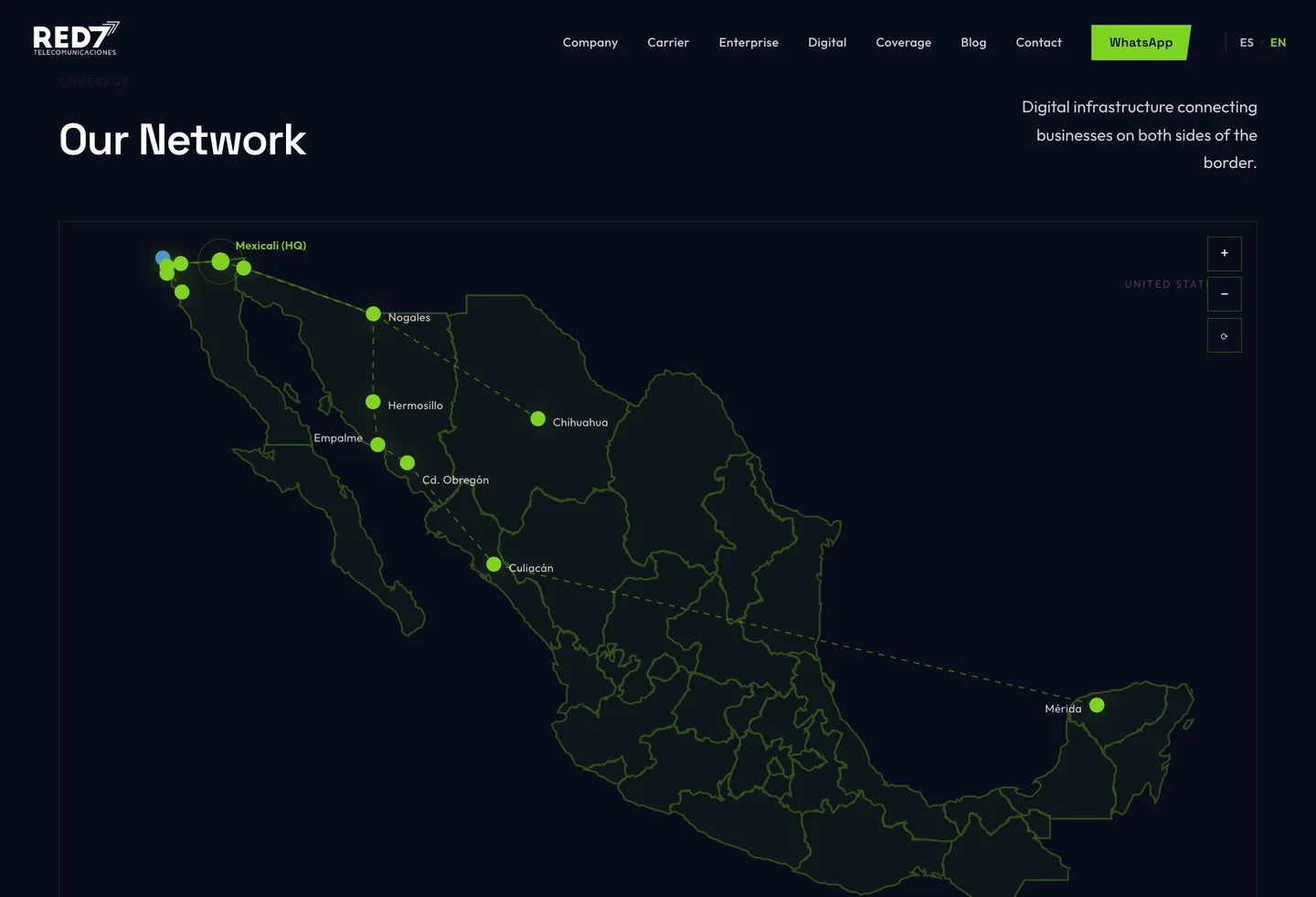The height and width of the screenshot is (897, 1316).
Task: Click the "Culiacán" city label
Action: tap(531, 568)
